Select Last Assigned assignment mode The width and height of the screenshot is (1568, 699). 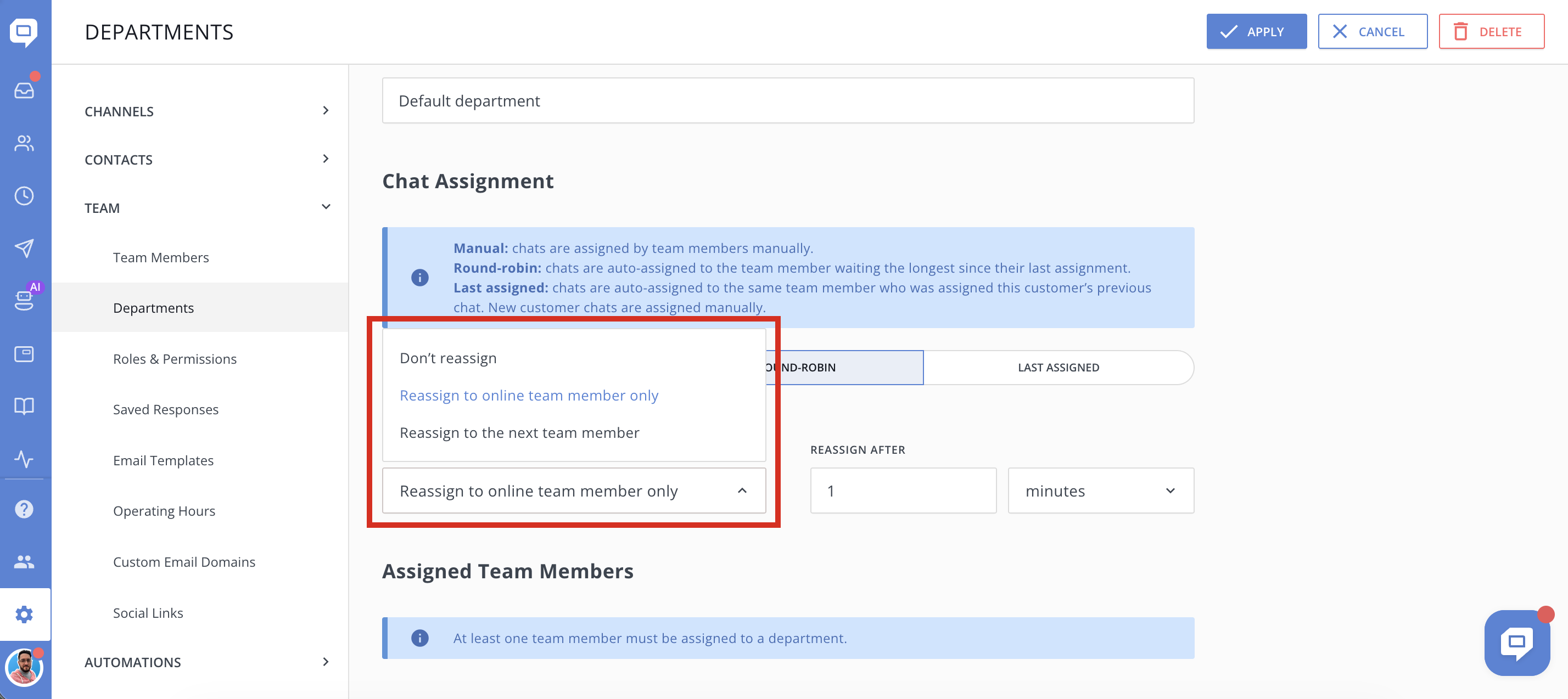(1058, 368)
